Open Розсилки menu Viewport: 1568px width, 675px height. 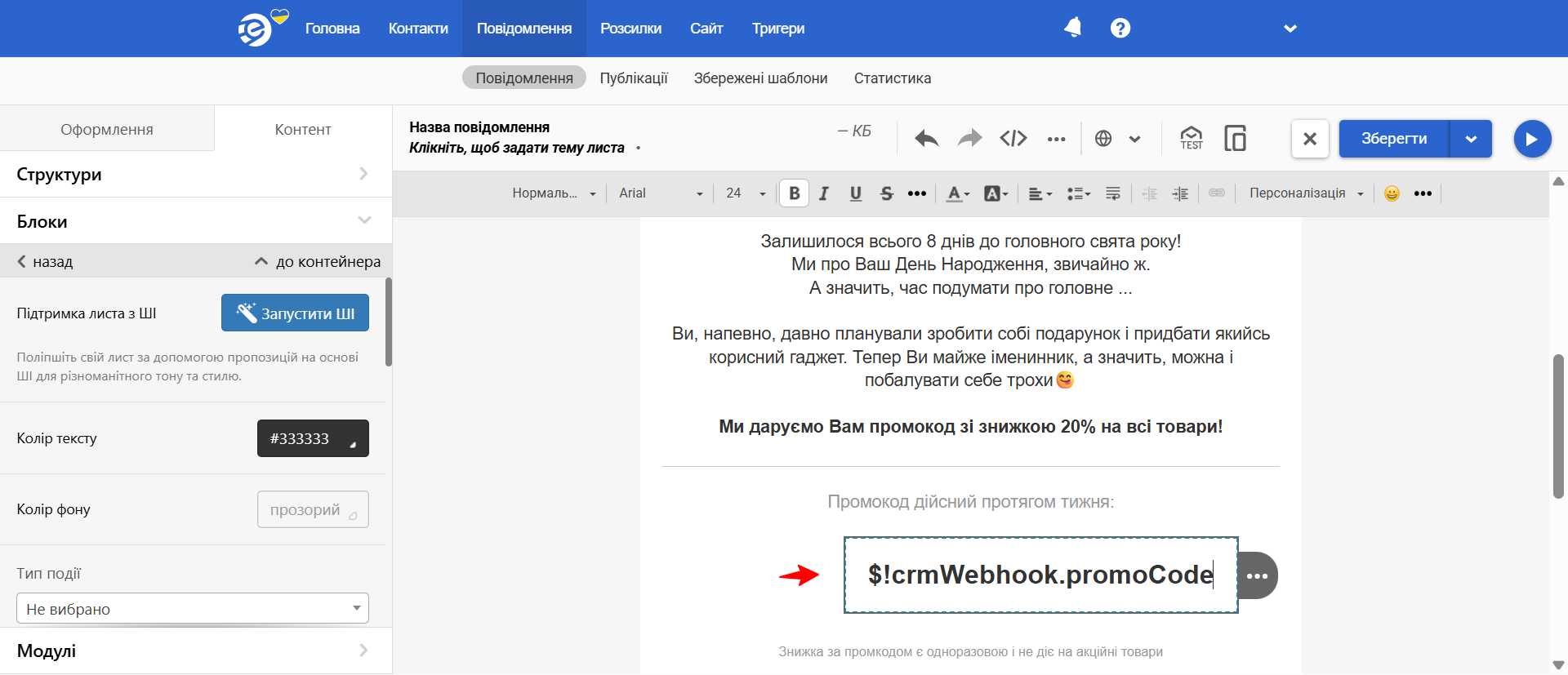(630, 29)
